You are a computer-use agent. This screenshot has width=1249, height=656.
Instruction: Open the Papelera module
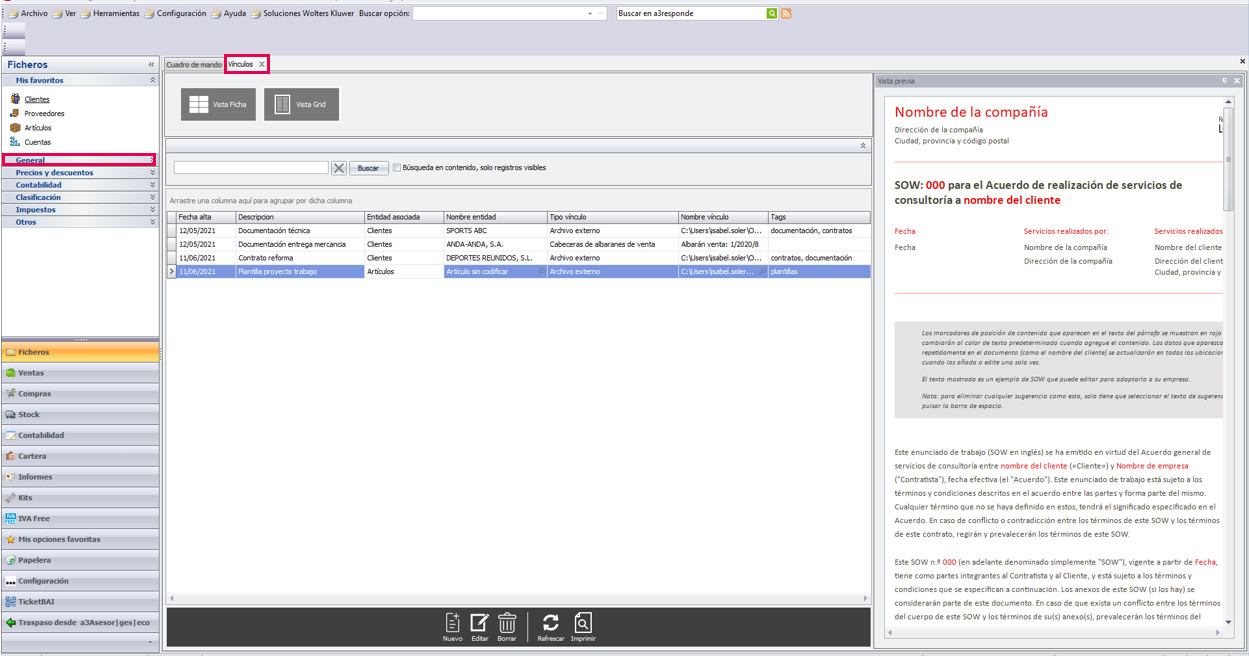pyautogui.click(x=80, y=560)
